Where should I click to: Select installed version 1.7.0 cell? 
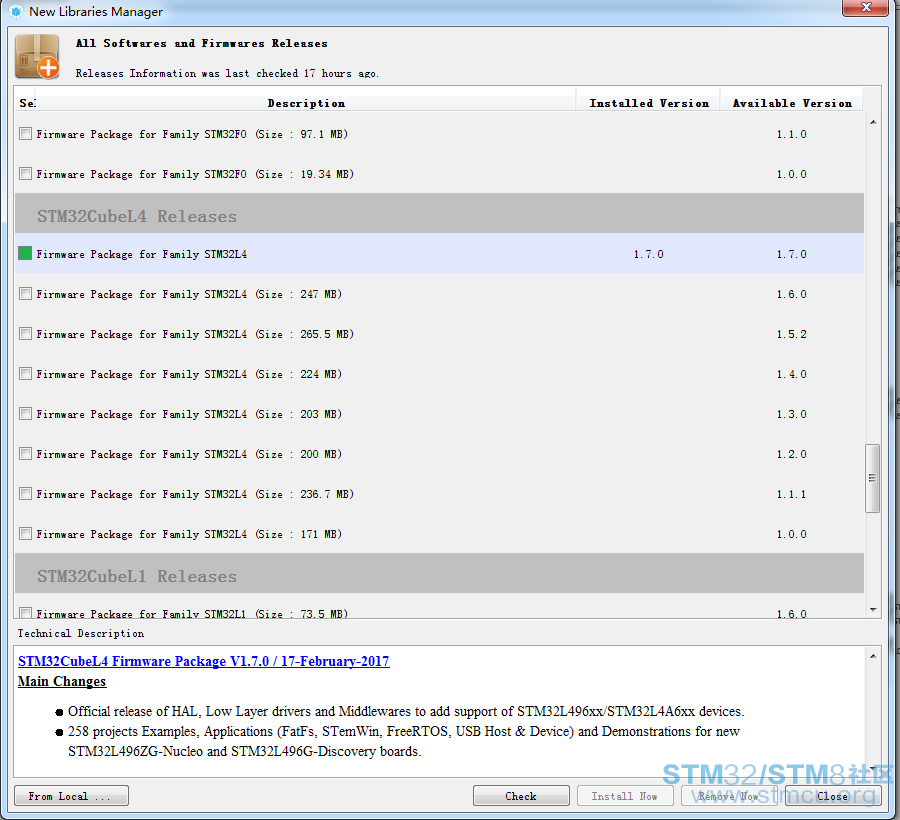[x=649, y=254]
